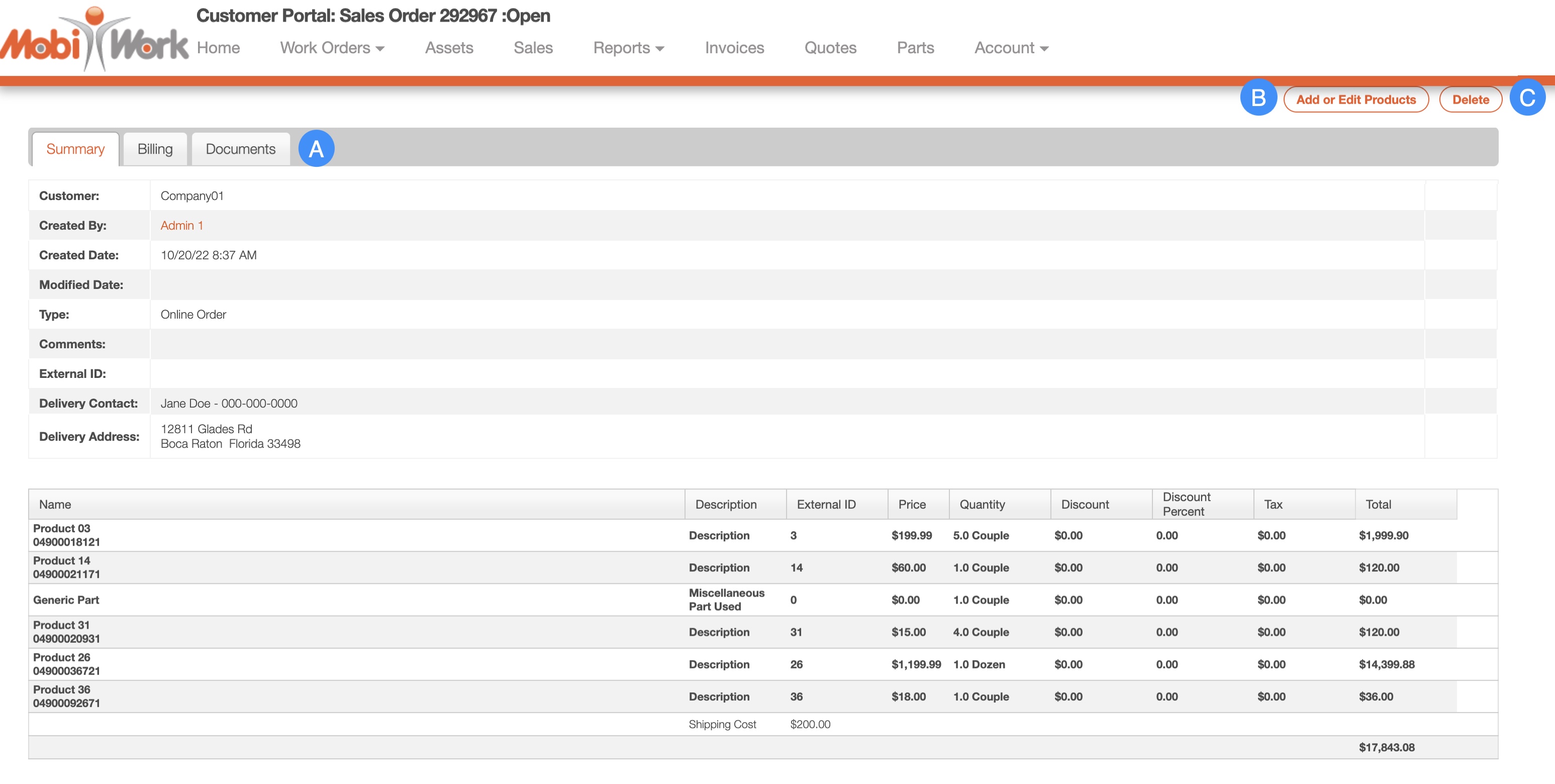Navigate to Sales in the navbar
This screenshot has height=784, width=1555.
point(532,48)
